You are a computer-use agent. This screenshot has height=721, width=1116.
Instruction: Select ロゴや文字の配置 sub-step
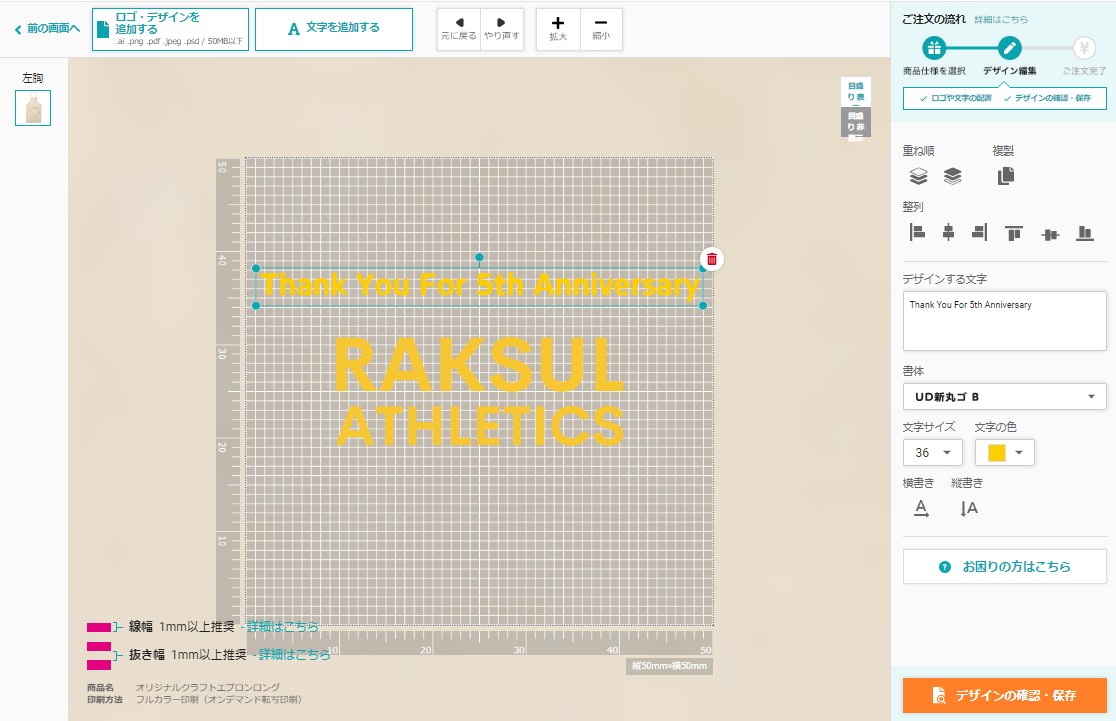click(x=956, y=98)
